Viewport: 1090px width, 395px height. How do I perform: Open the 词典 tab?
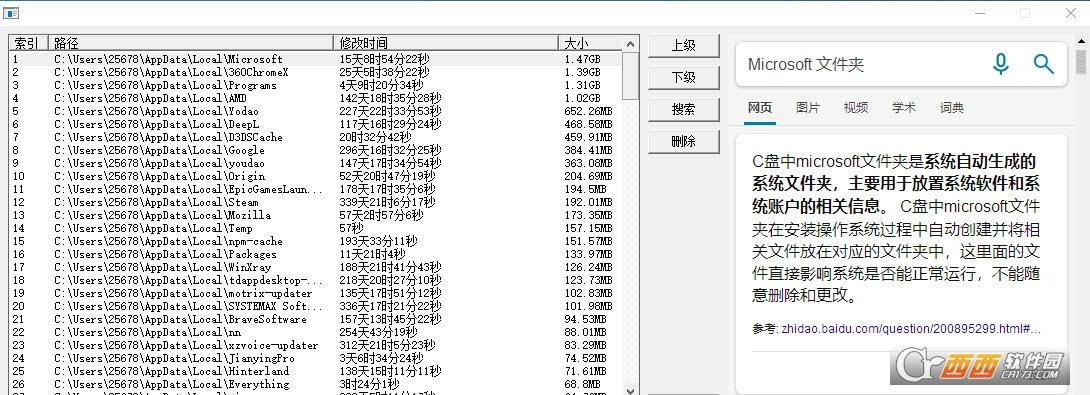point(952,108)
